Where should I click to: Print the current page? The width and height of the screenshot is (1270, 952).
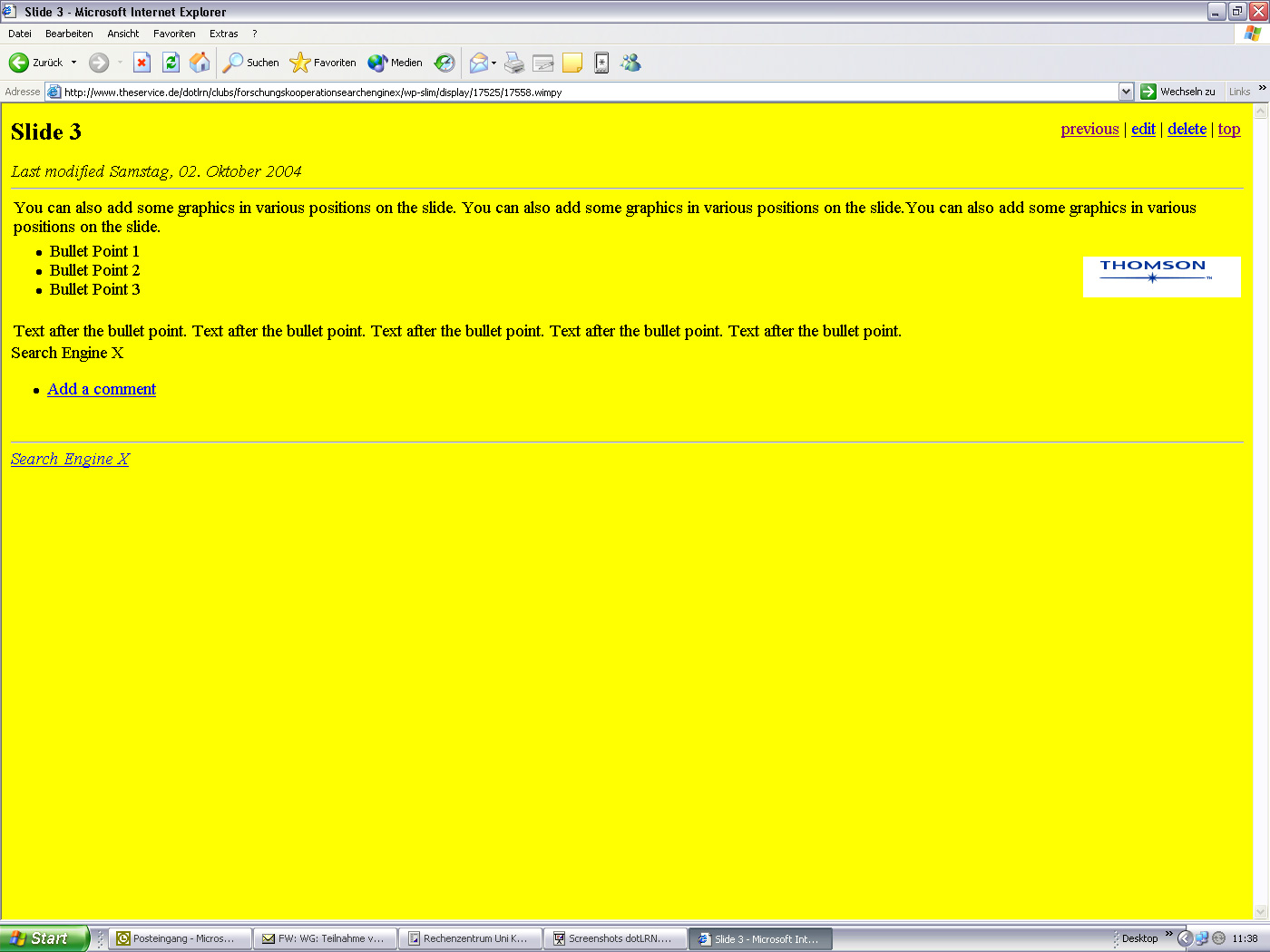click(x=513, y=63)
